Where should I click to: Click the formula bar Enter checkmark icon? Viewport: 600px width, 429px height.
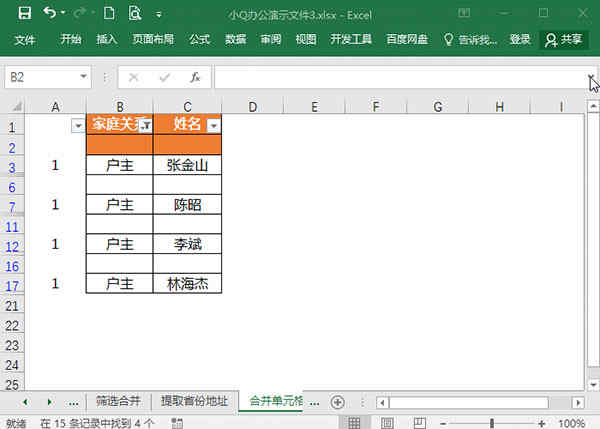(165, 78)
